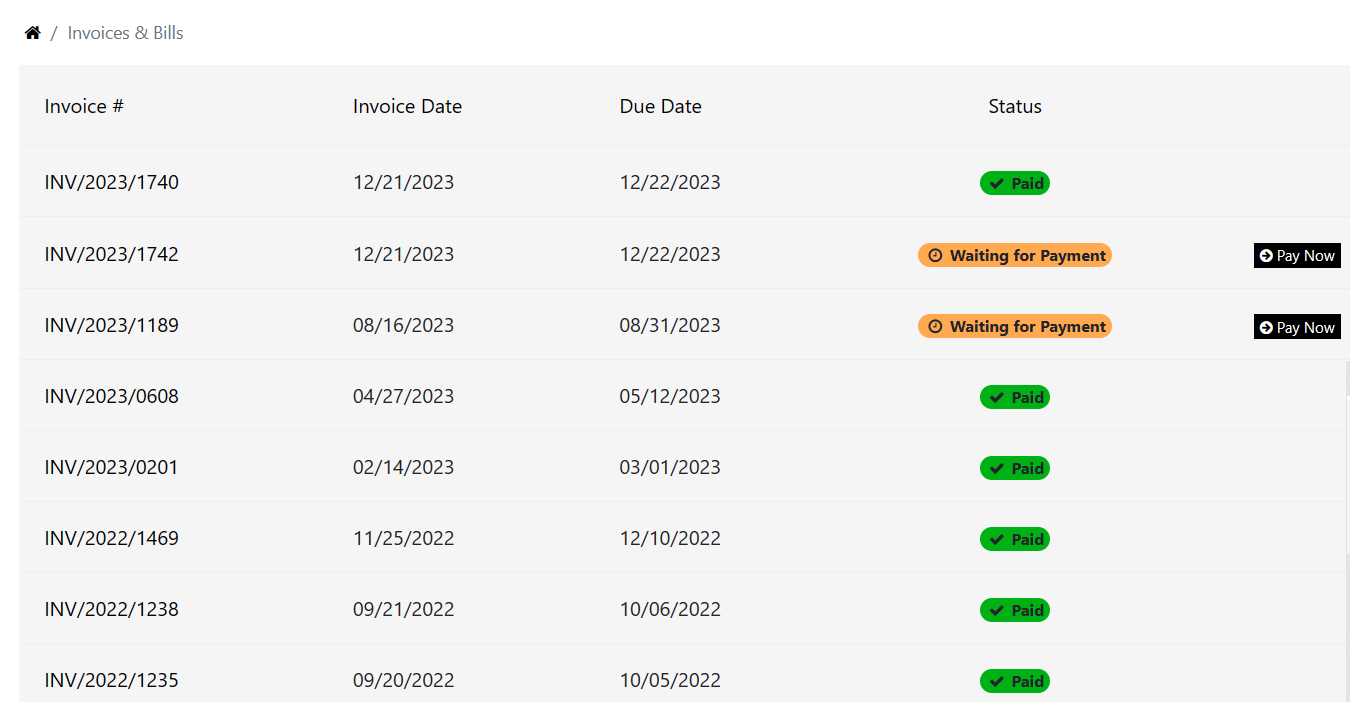This screenshot has height=702, width=1350.
Task: Click the Paid badge for INV/2023/0608
Action: point(1014,397)
